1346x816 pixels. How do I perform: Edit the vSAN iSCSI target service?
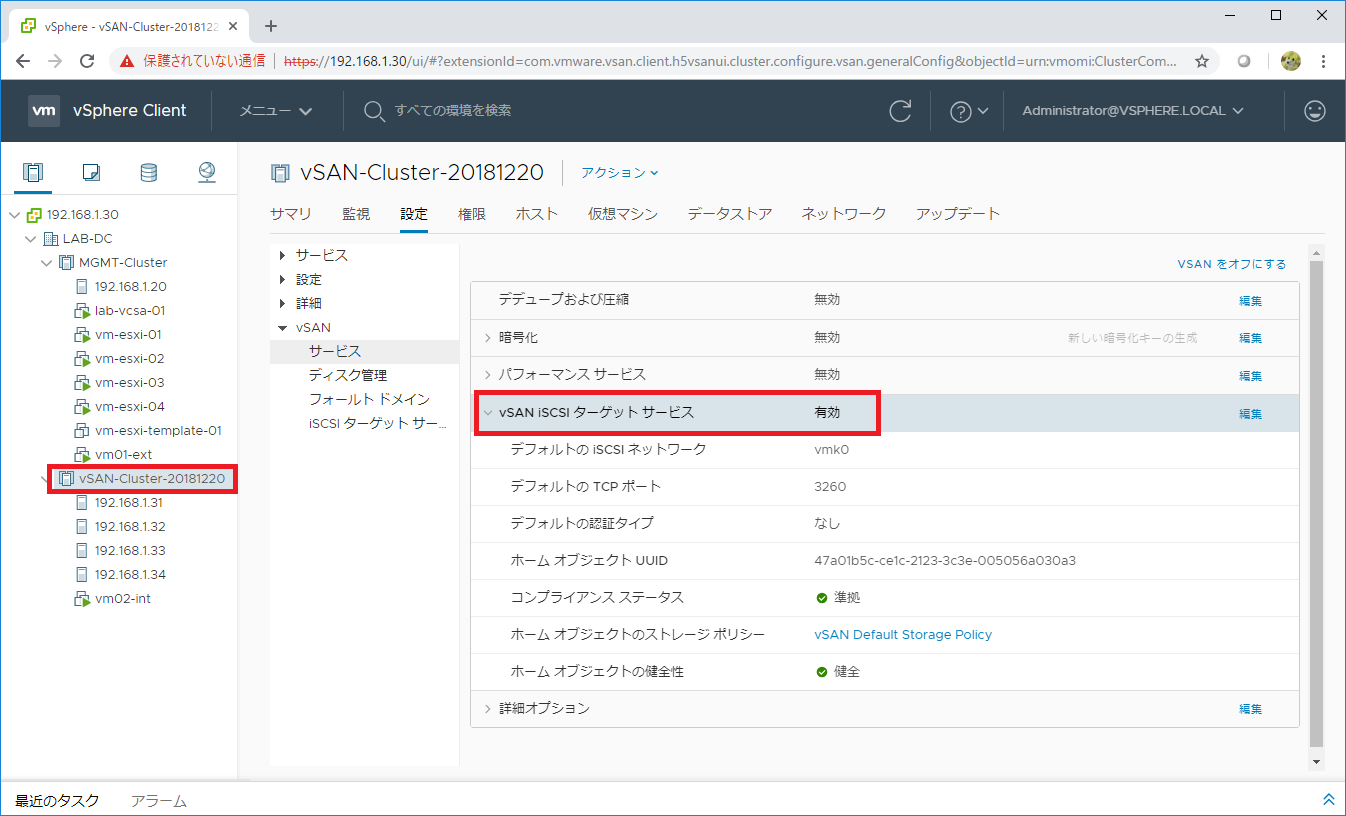pyautogui.click(x=1251, y=413)
